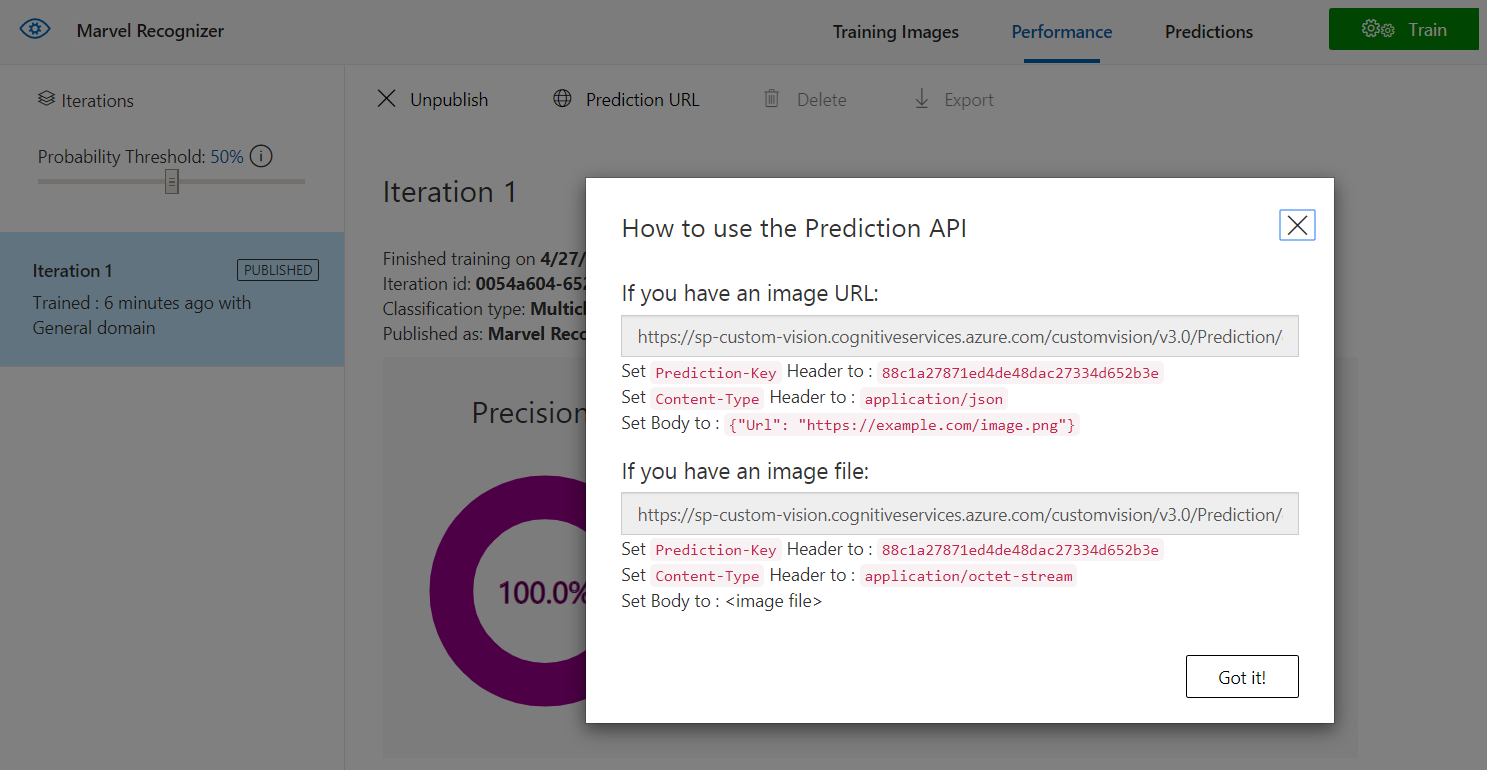Select the image URL prediction endpoint field

[x=959, y=337]
